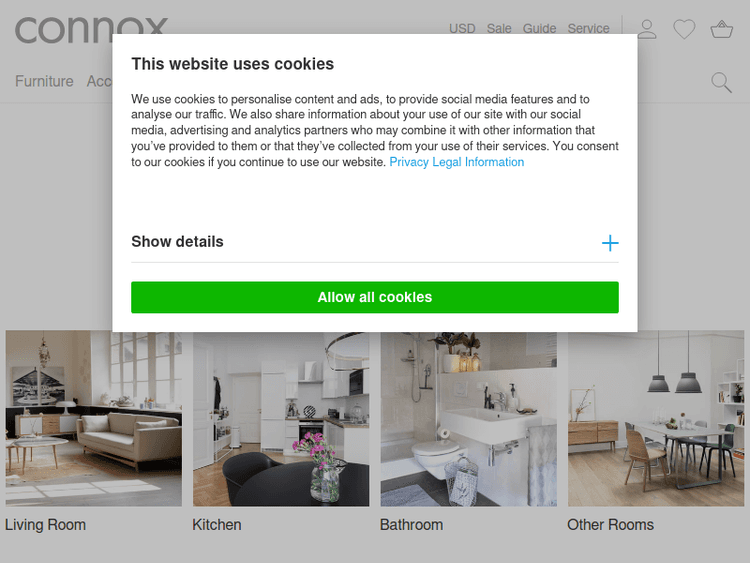
Task: Select the Bathroom photo
Action: coord(468,418)
